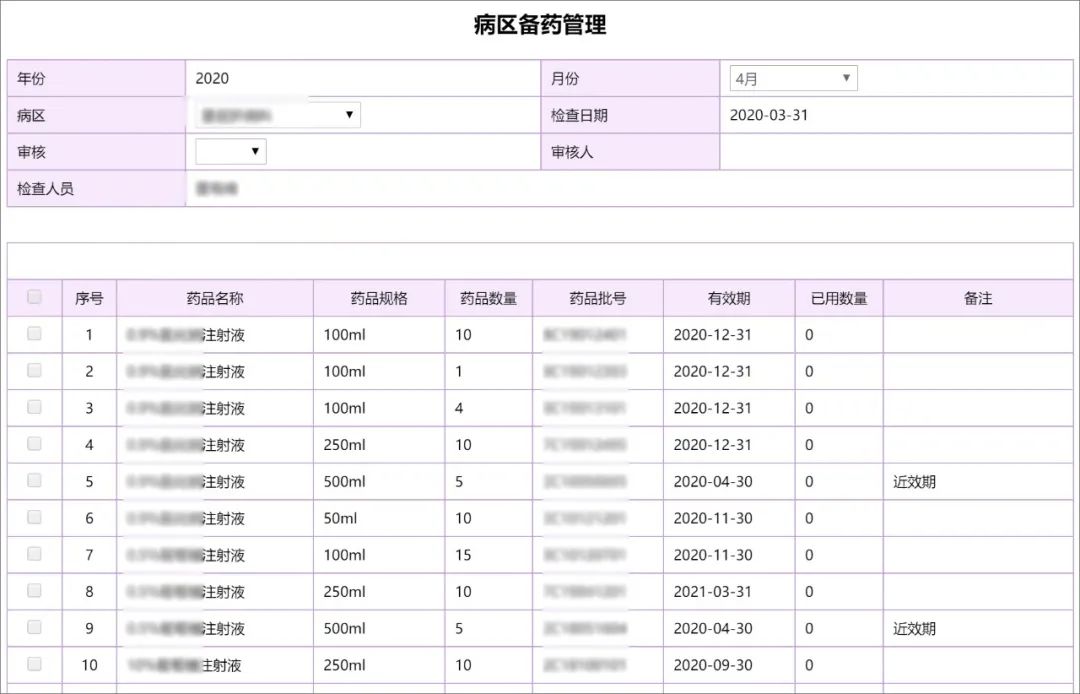The height and width of the screenshot is (694, 1080).
Task: Click quantity 4 in row 3
Action: pos(459,408)
